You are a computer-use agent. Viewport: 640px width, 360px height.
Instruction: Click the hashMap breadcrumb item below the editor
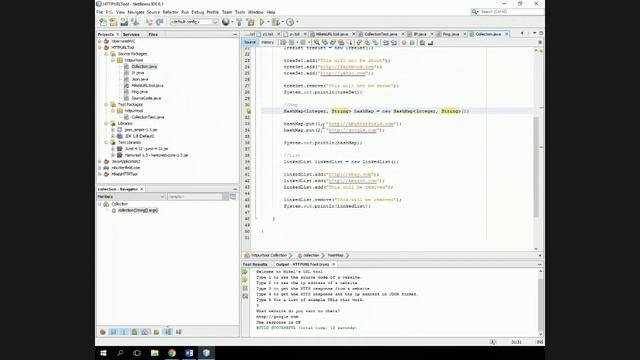(336, 256)
